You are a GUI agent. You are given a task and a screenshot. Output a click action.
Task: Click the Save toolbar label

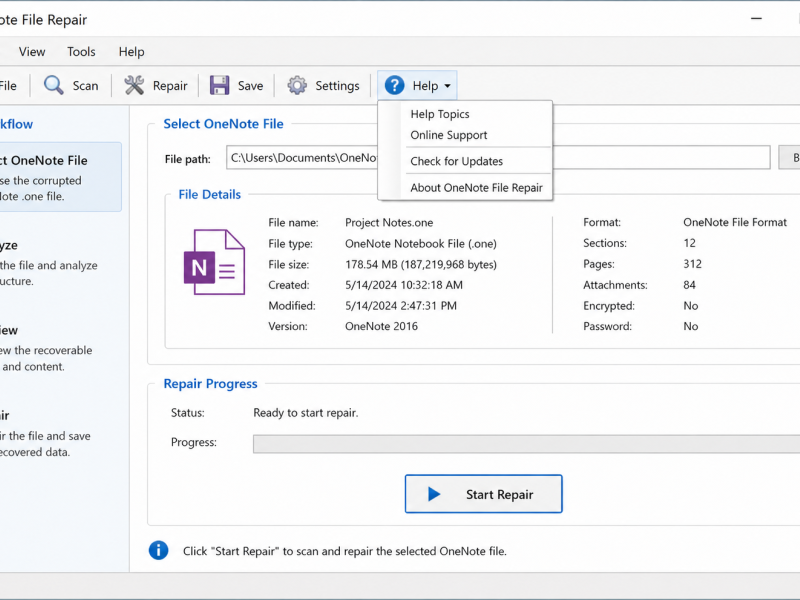coord(251,86)
